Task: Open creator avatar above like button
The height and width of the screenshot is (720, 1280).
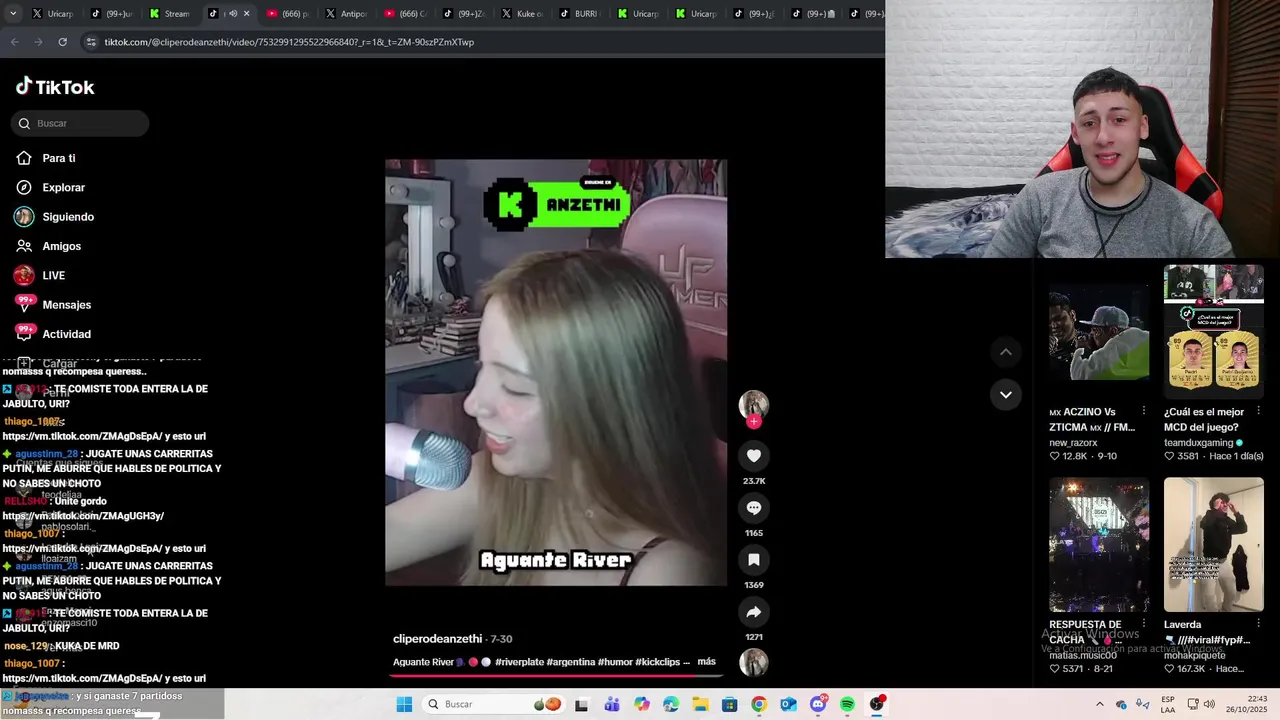Action: [754, 404]
